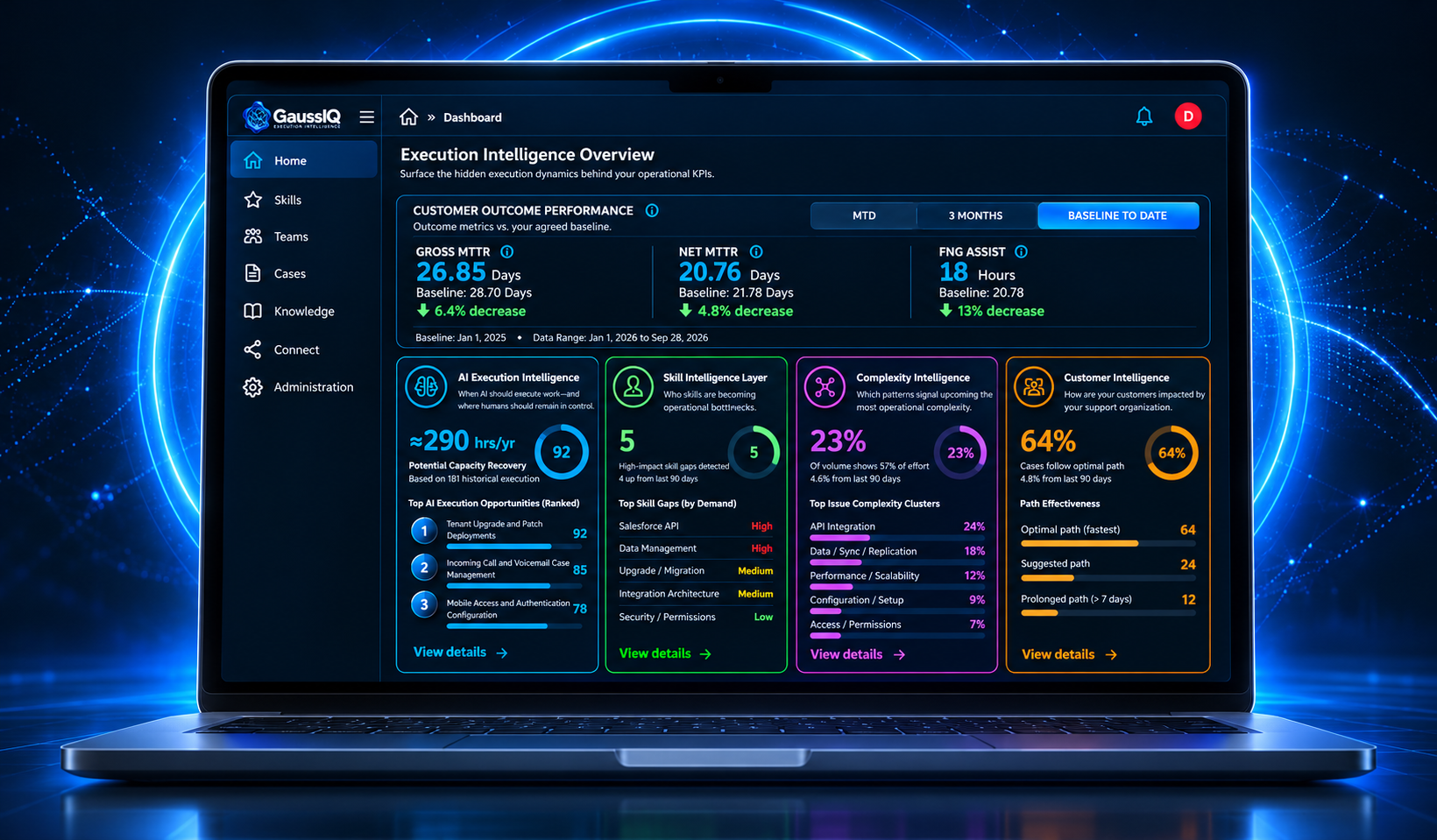Screen dimensions: 1437x840
Task: Toggle the hamburger menu icon
Action: click(x=367, y=116)
